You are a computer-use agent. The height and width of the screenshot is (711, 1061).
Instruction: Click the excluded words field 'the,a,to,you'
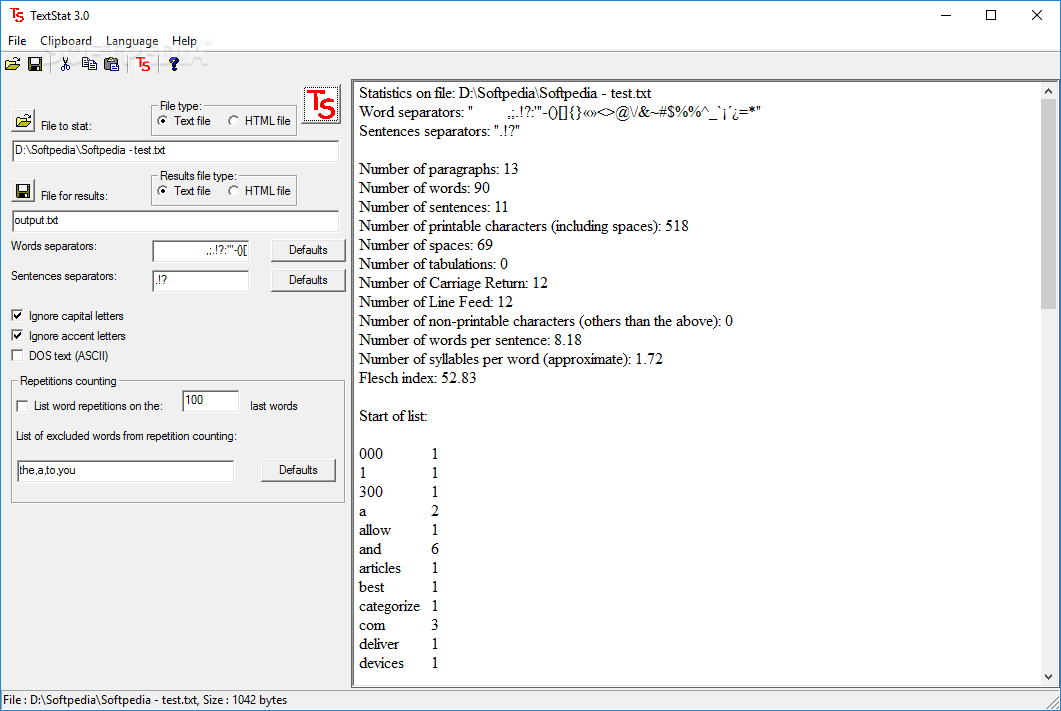point(125,471)
